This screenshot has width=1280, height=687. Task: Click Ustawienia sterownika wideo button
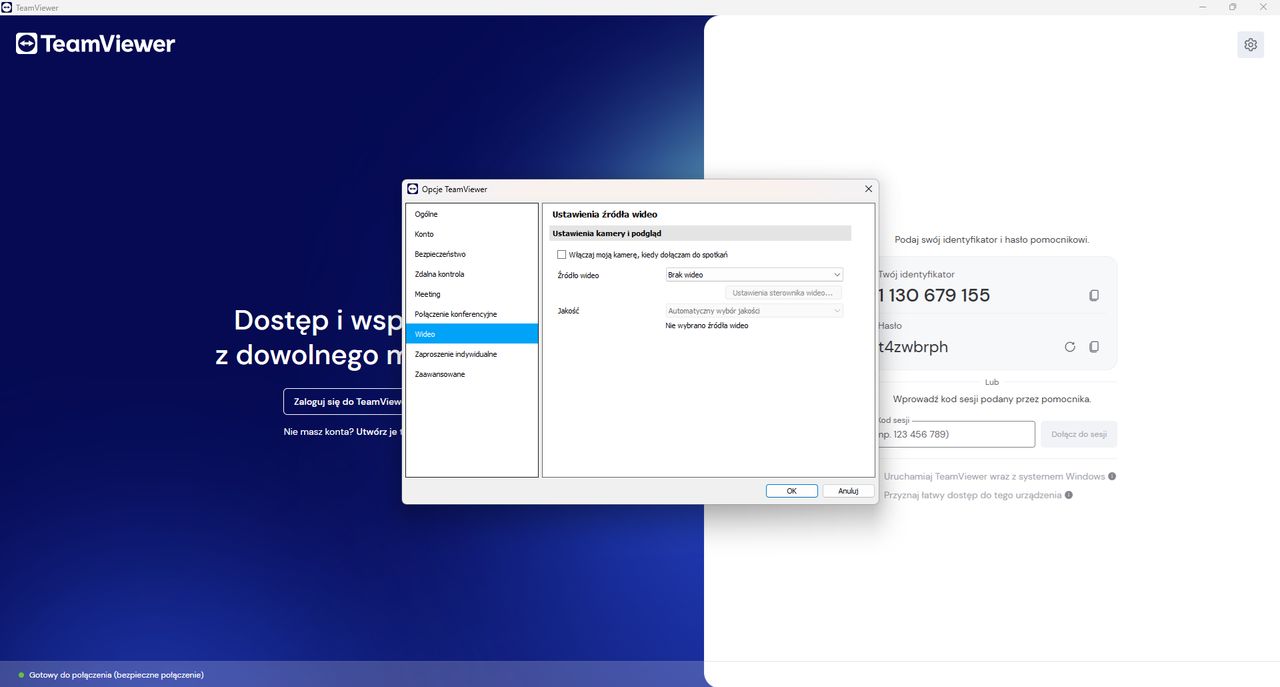click(783, 293)
